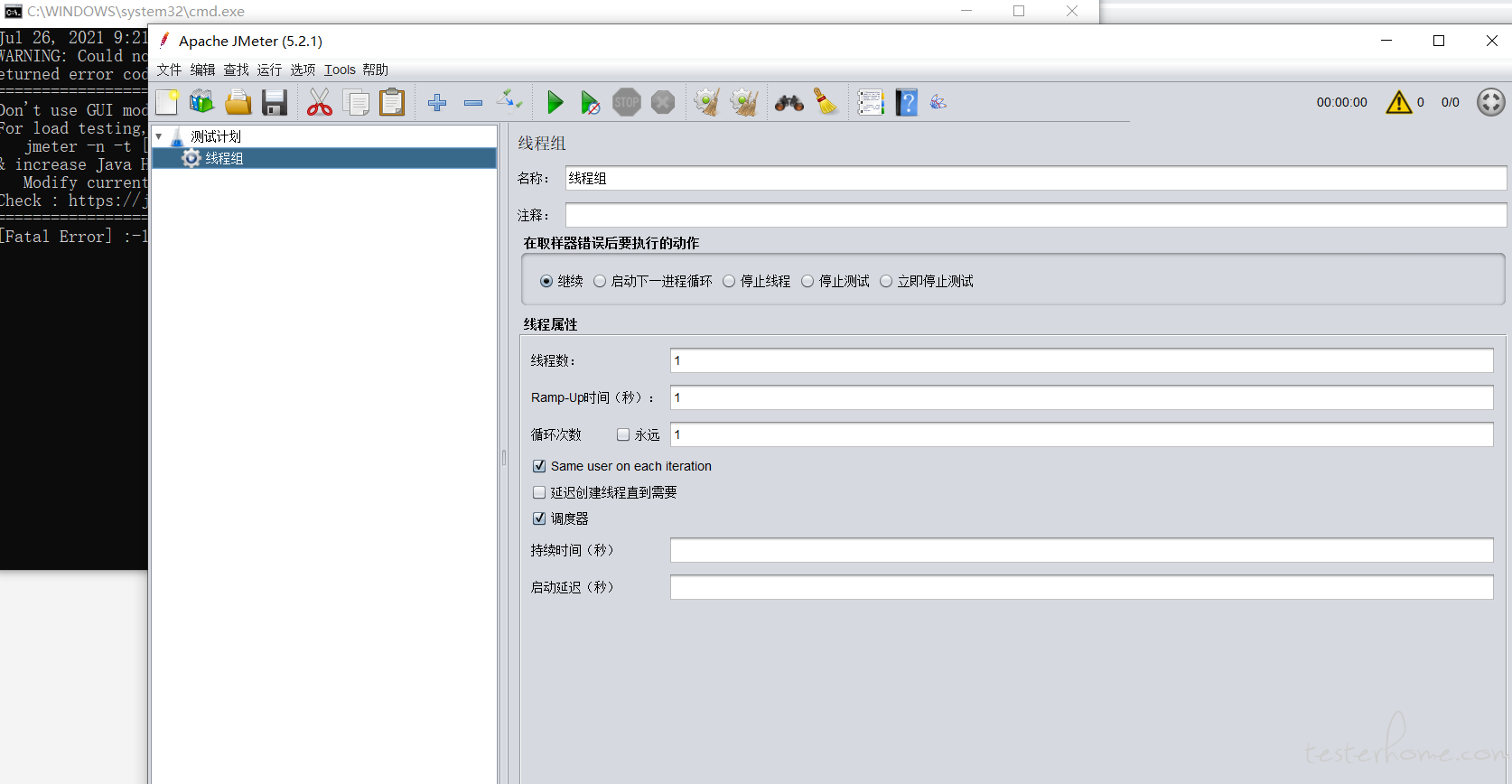Click the Toggle enable/disable icon
The width and height of the screenshot is (1512, 784).
[x=509, y=100]
